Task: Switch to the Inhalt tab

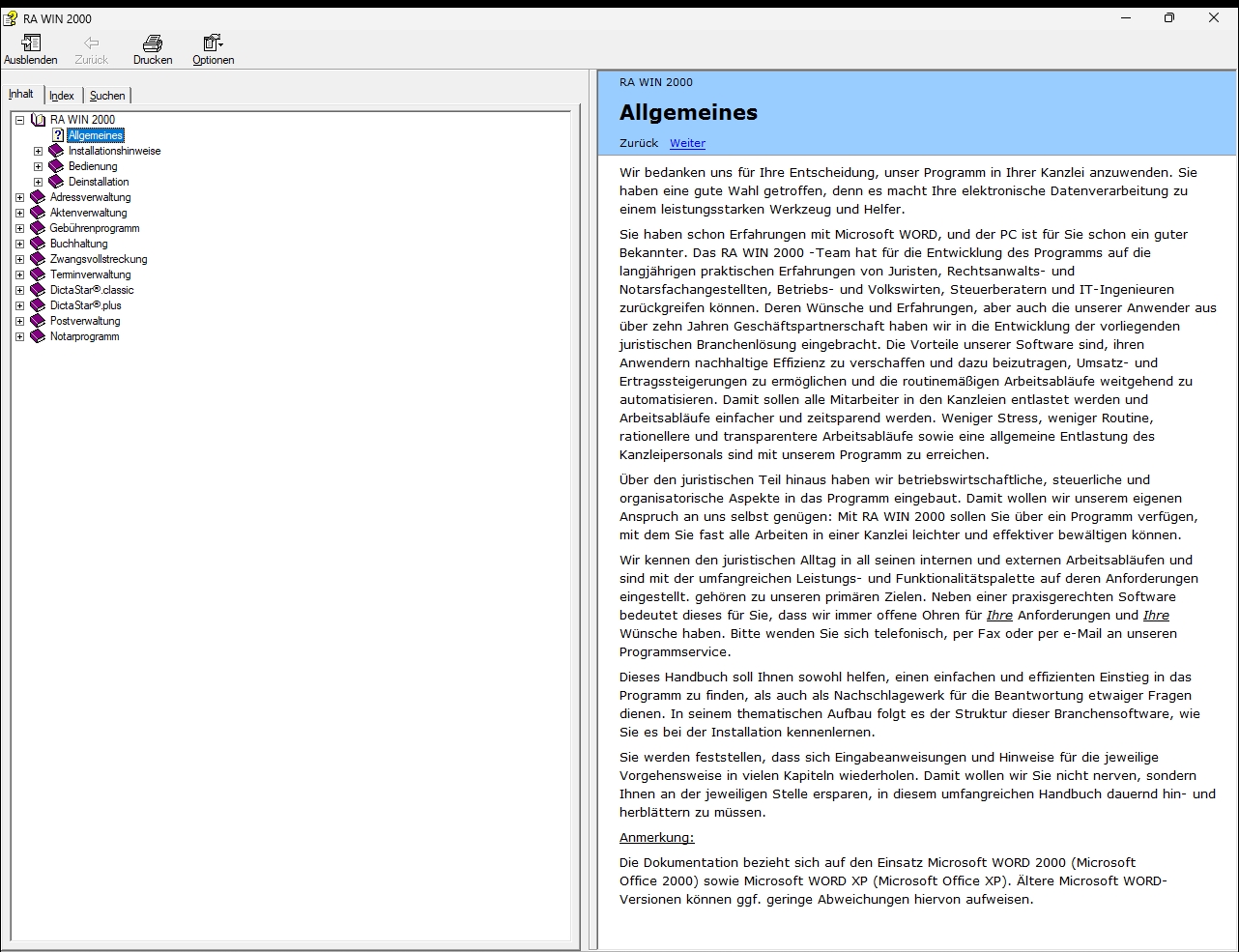Action: pyautogui.click(x=21, y=94)
